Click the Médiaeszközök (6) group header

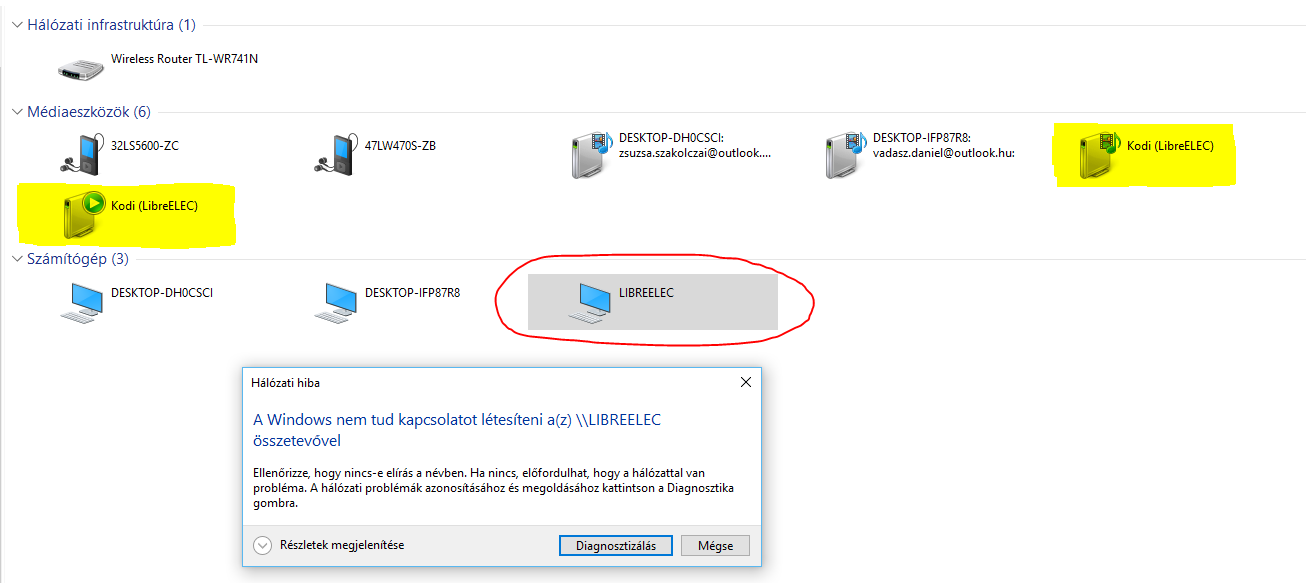[89, 112]
